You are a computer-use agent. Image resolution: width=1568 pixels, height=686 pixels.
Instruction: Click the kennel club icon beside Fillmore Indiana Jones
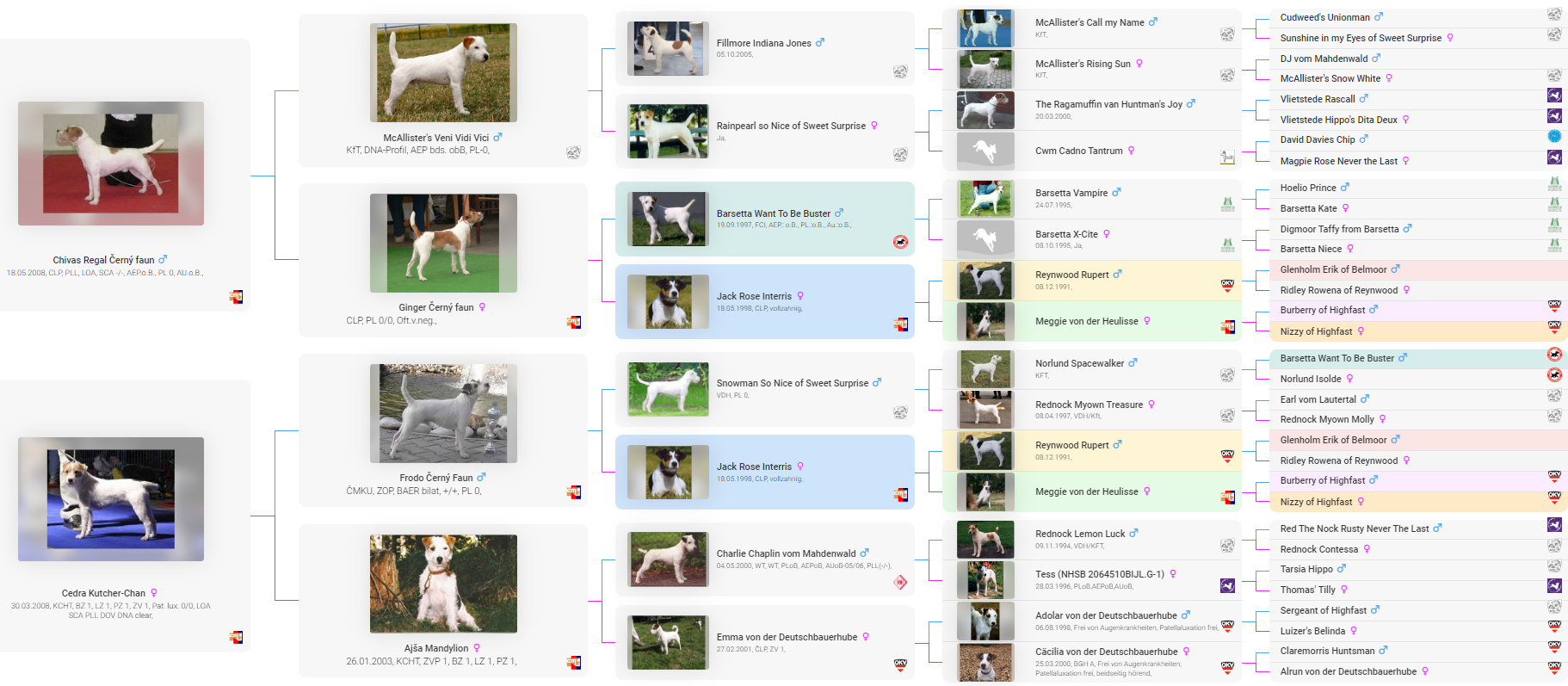(900, 72)
